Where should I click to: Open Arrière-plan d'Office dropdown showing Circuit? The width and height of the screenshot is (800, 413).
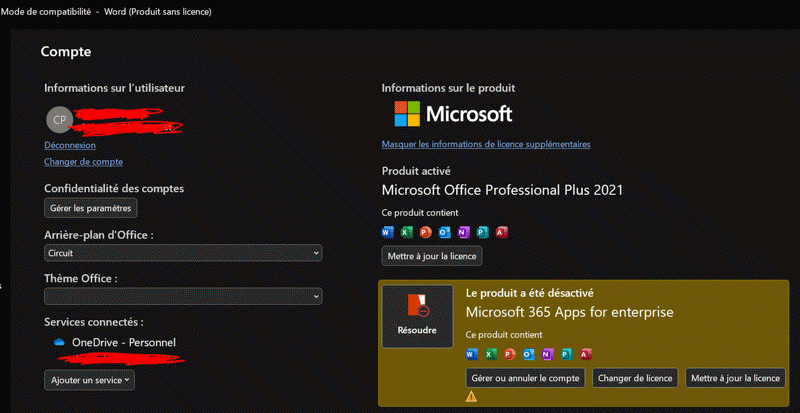pos(183,253)
